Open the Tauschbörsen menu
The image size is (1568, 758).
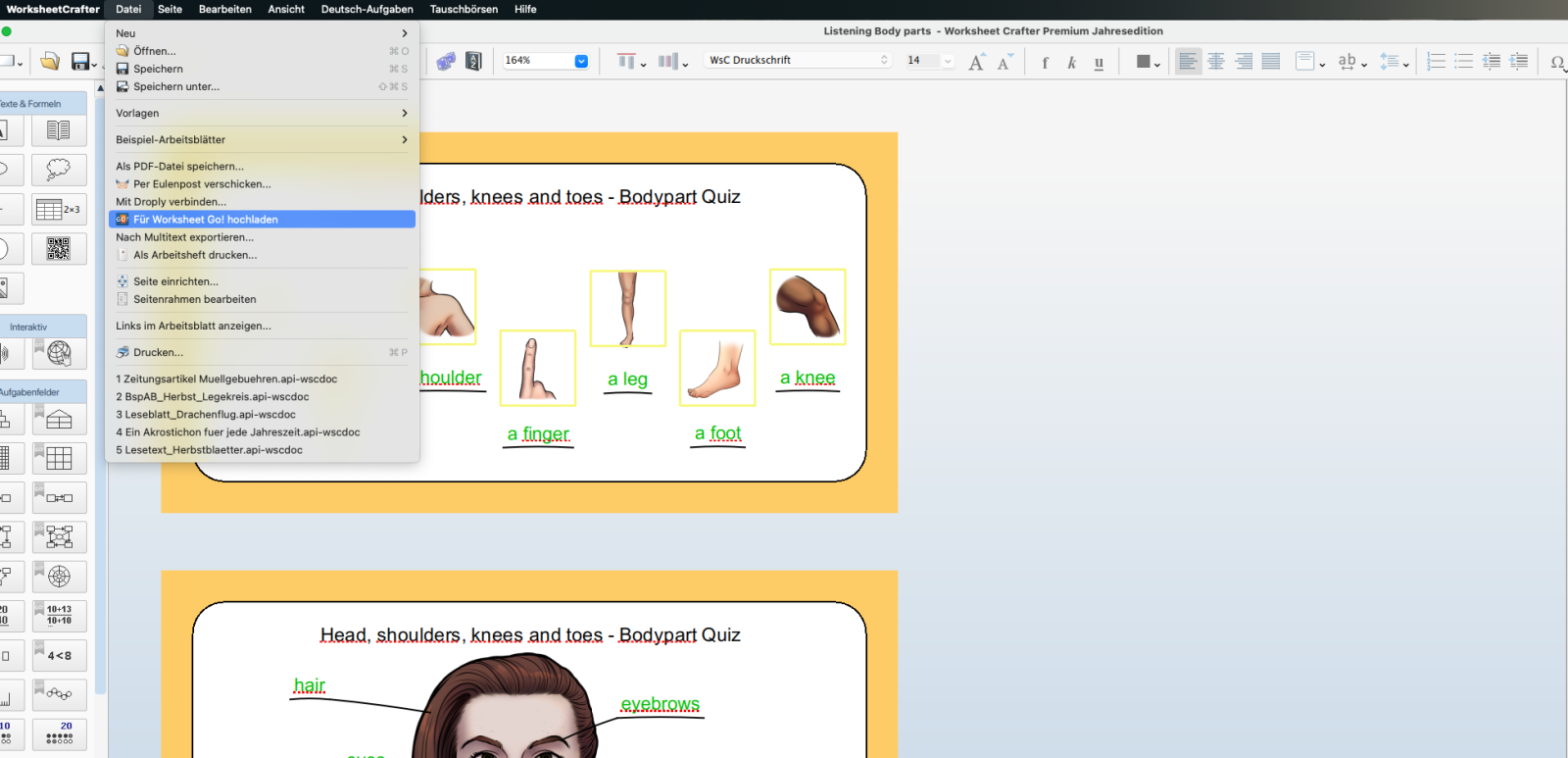pos(464,9)
